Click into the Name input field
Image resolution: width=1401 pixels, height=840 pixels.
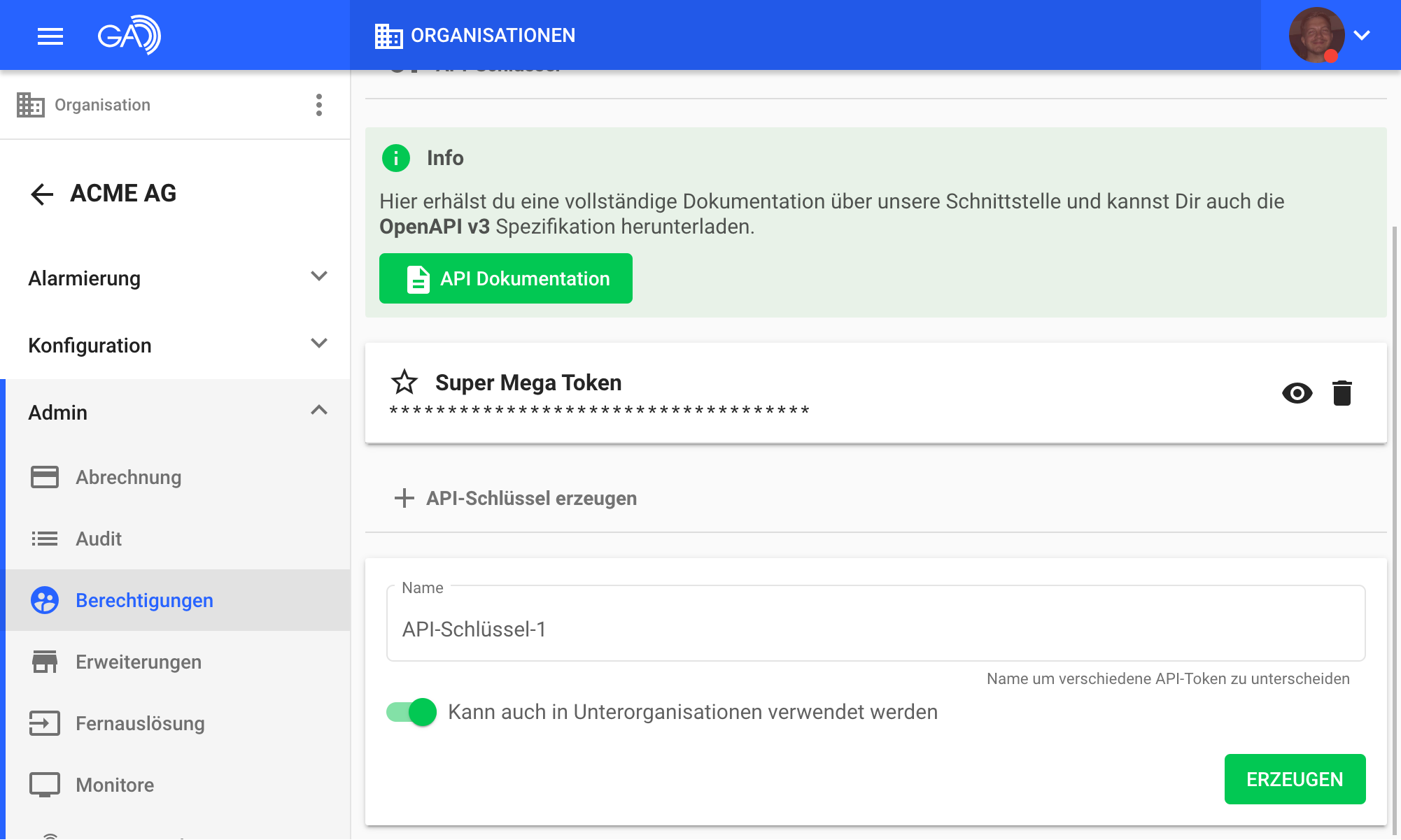coord(875,629)
